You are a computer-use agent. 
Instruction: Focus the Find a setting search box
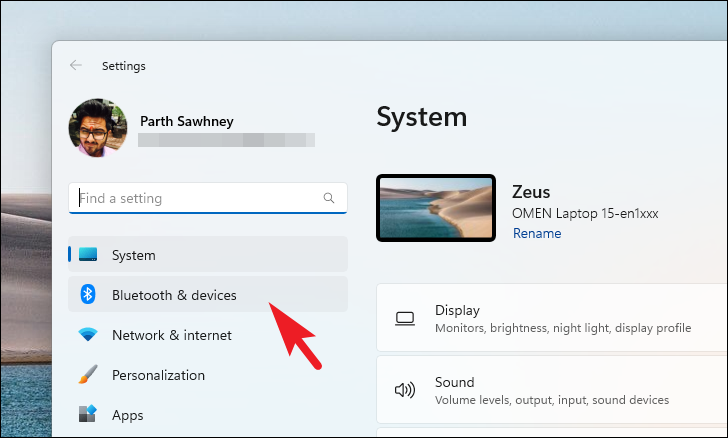point(208,198)
